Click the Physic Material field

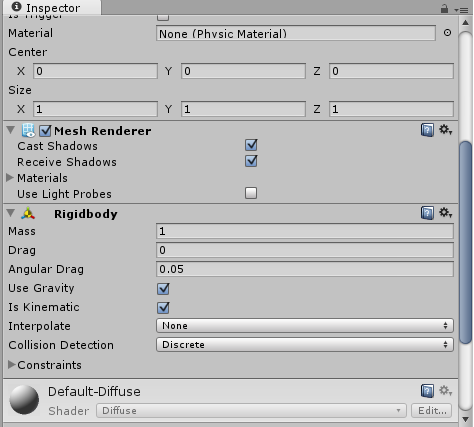296,33
